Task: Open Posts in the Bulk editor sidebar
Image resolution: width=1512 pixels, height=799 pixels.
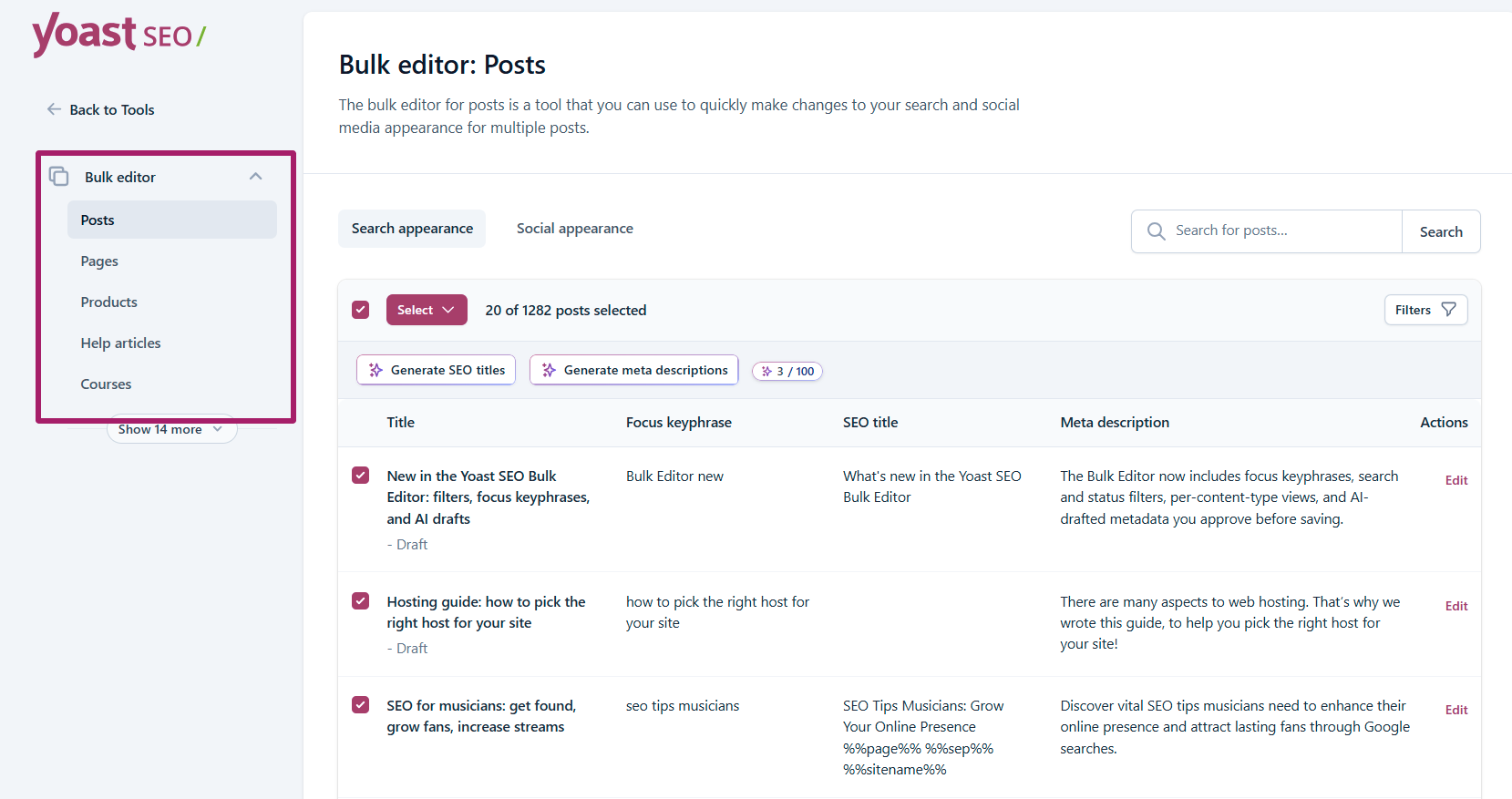Action: [x=172, y=220]
